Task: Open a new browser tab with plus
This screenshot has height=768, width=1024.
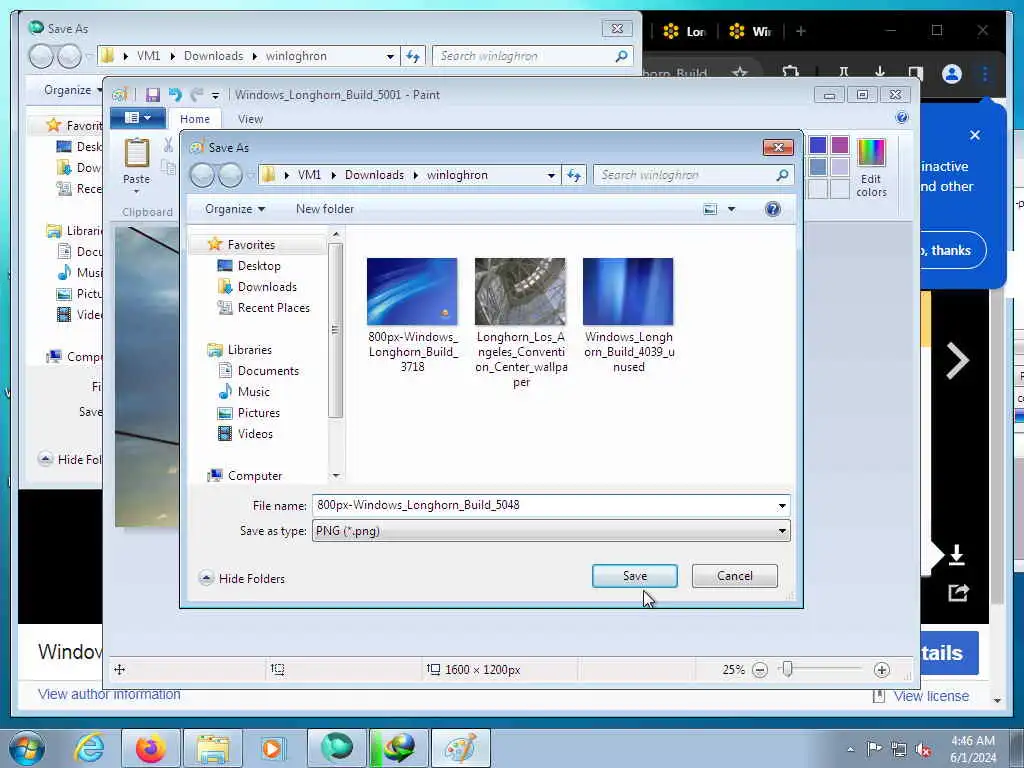Action: click(801, 31)
